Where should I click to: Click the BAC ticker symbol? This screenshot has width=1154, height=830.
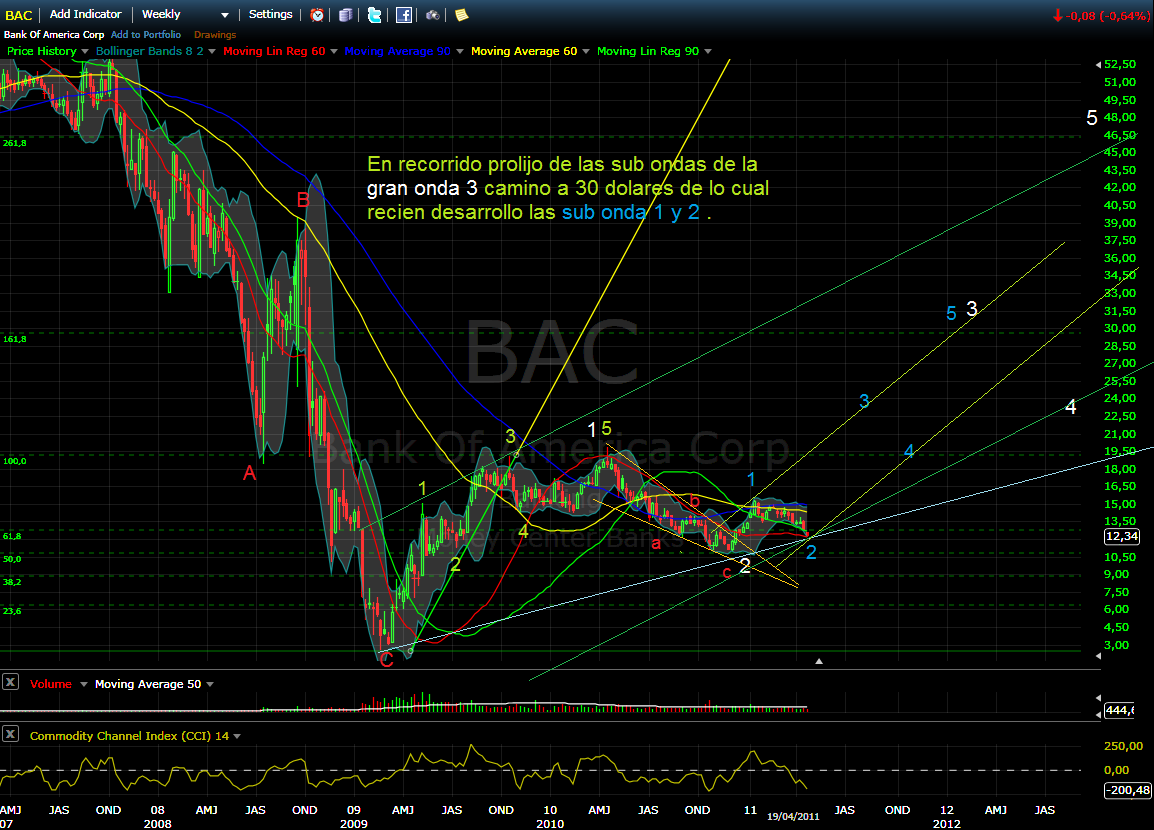click(18, 15)
